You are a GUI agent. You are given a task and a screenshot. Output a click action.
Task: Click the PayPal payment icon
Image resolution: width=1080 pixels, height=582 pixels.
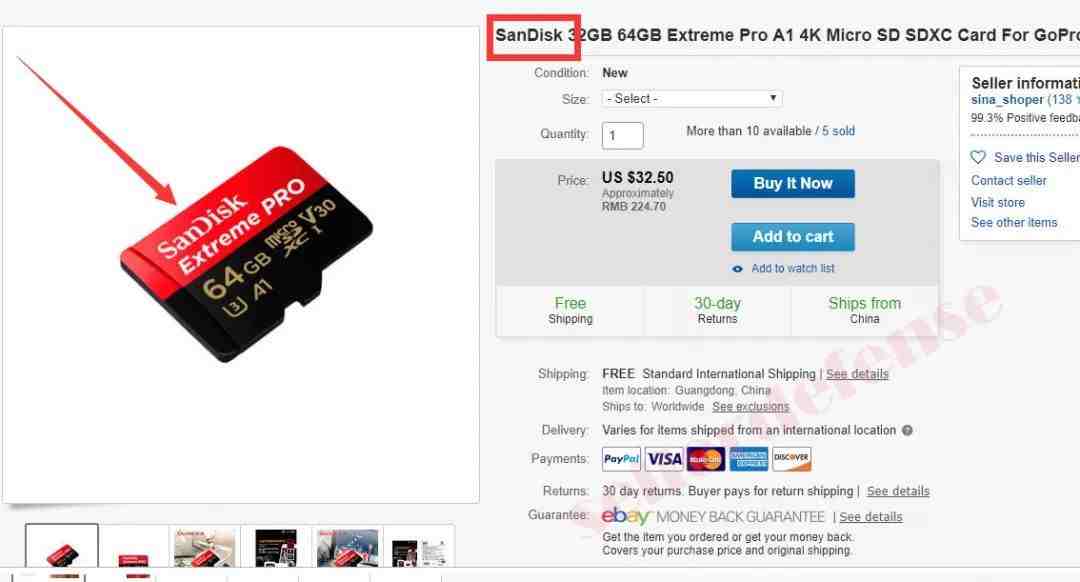point(621,459)
